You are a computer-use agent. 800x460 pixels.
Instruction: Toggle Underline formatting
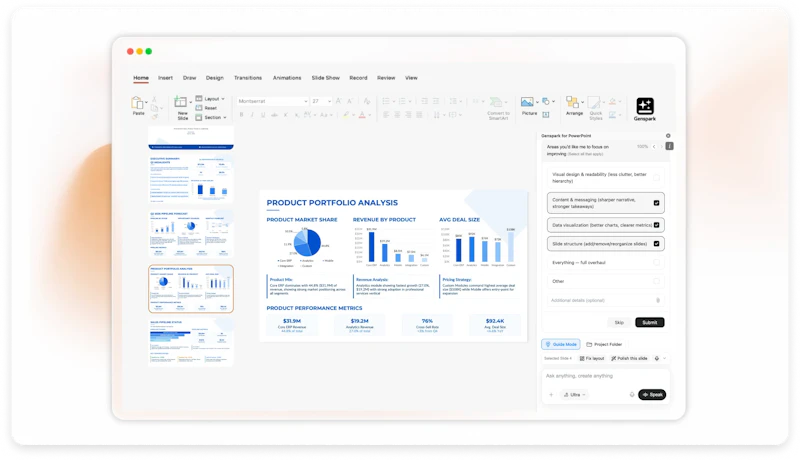pos(263,115)
